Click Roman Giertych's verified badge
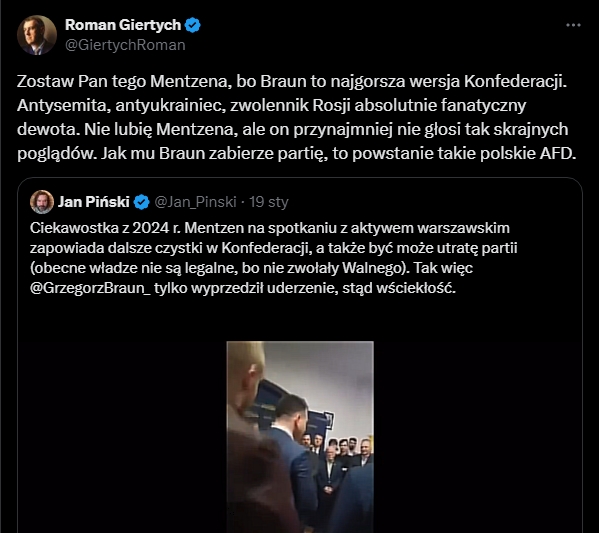This screenshot has height=533, width=599. pyautogui.click(x=193, y=25)
